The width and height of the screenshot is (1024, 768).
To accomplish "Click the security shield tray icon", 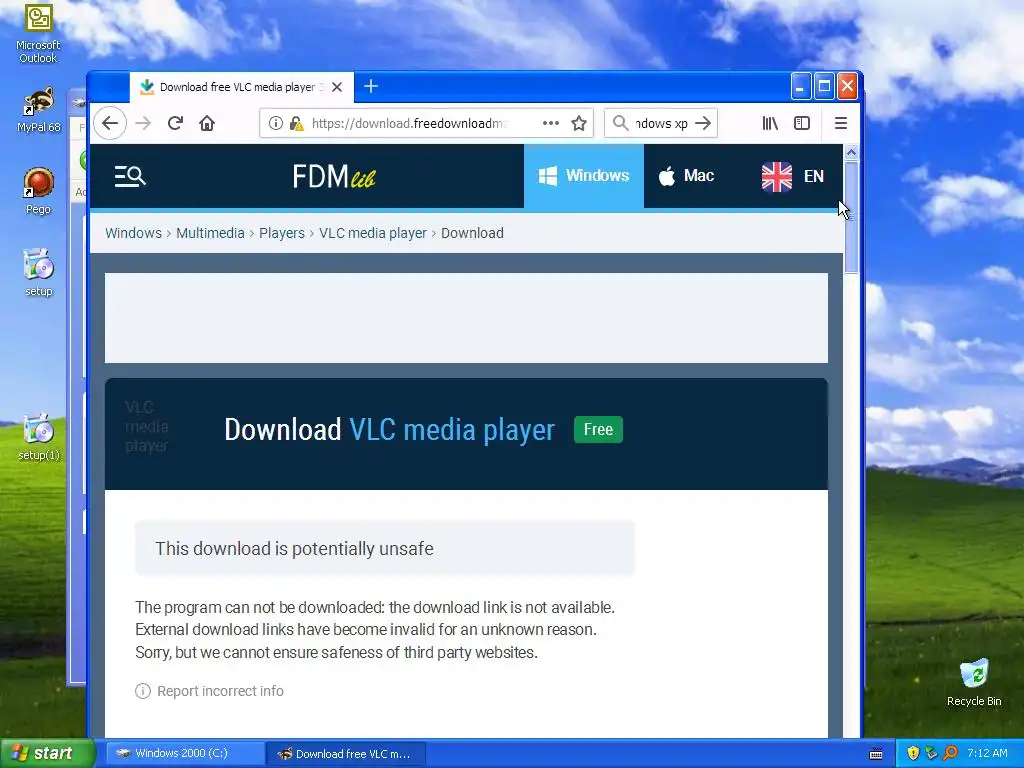I will [913, 754].
